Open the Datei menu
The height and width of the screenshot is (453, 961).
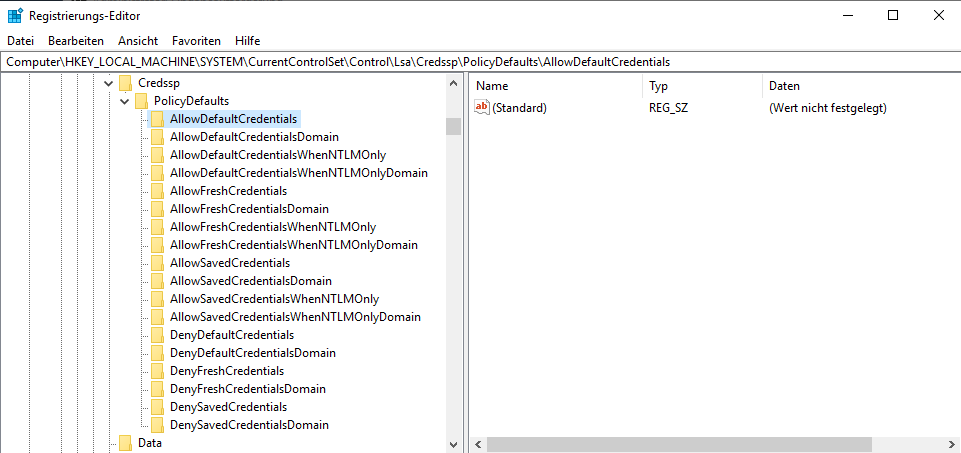(20, 41)
